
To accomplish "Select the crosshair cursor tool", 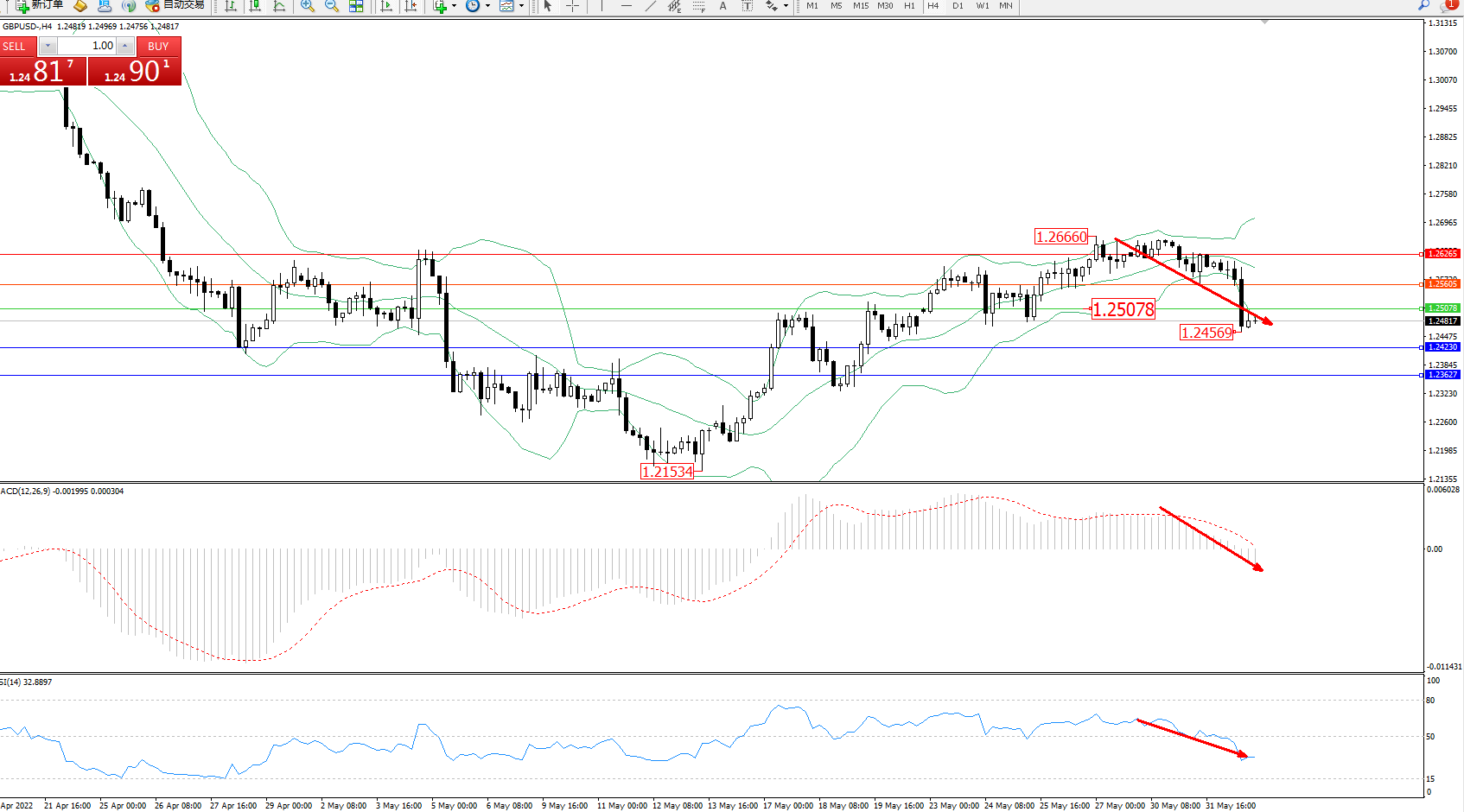I will [572, 6].
